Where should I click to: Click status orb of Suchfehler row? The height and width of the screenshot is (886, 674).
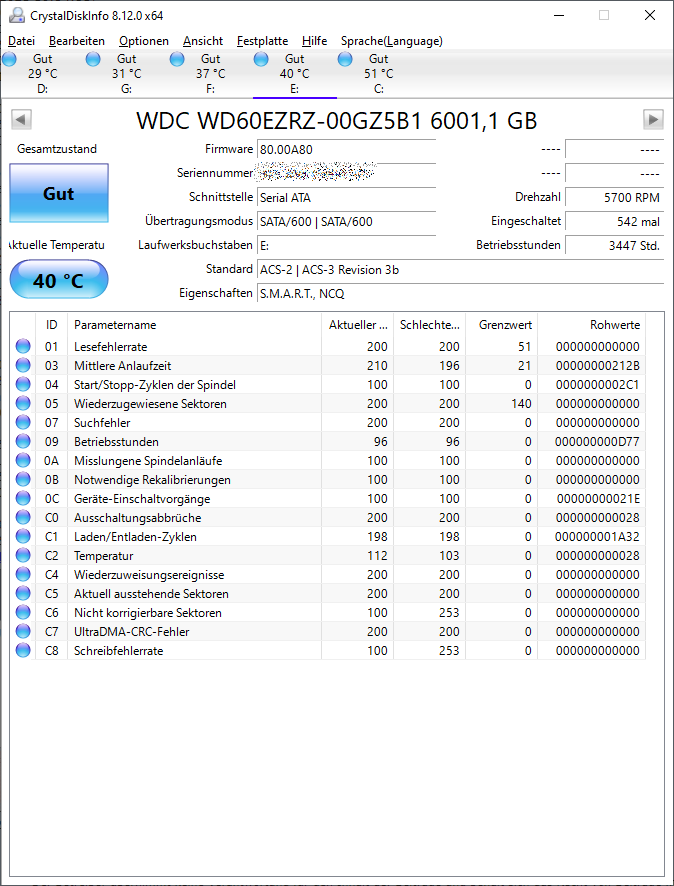click(x=23, y=423)
